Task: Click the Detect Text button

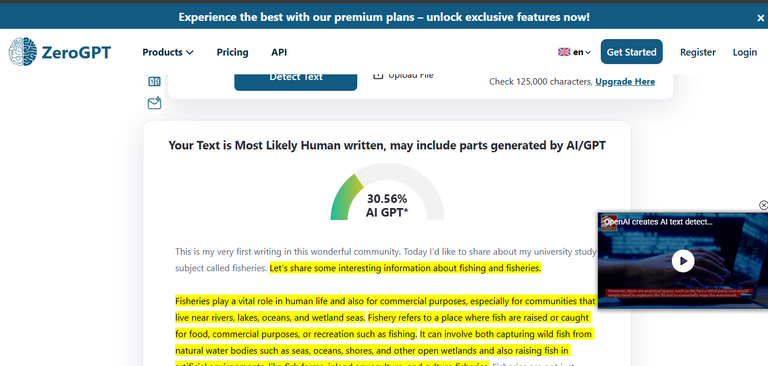Action: [x=296, y=80]
